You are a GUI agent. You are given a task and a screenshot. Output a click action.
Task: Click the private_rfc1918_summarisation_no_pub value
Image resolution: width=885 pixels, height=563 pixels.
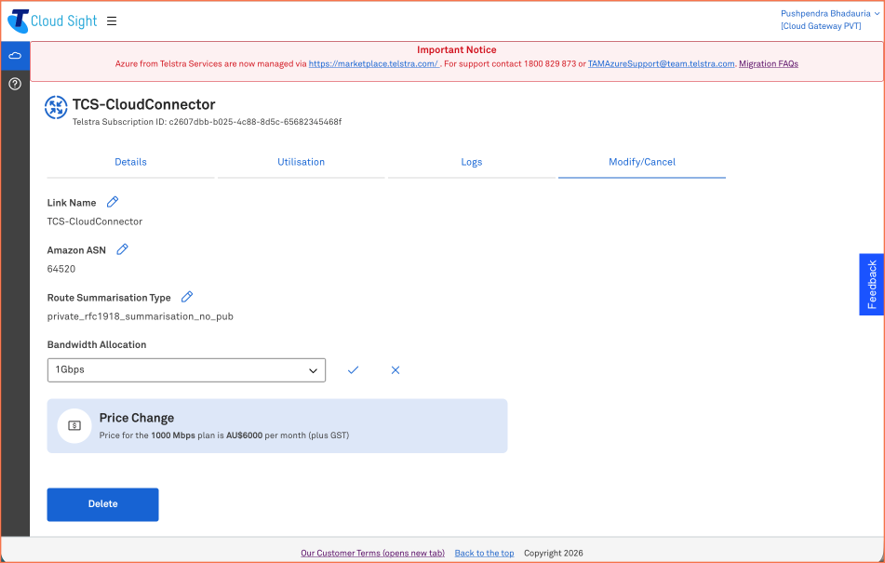click(140, 316)
